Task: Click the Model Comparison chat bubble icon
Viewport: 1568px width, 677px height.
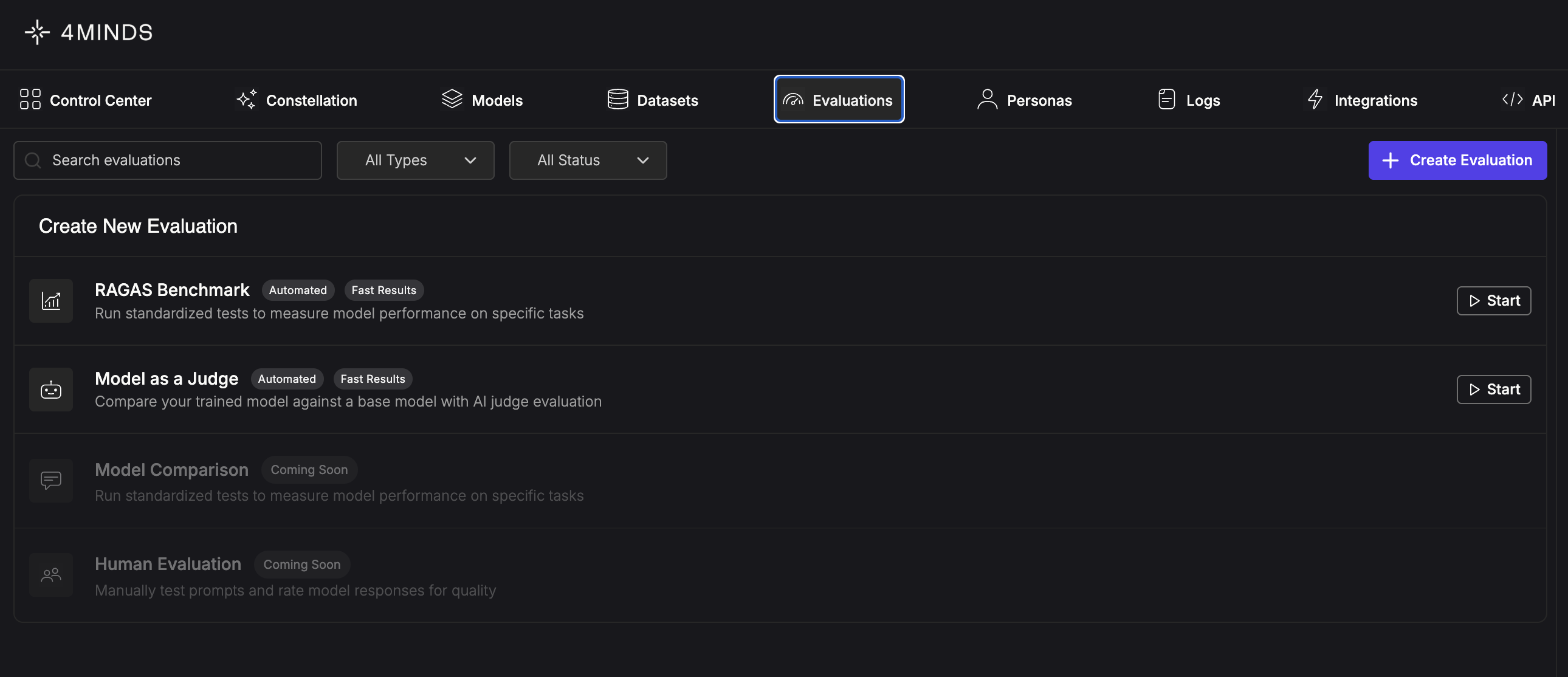Action: [x=51, y=480]
